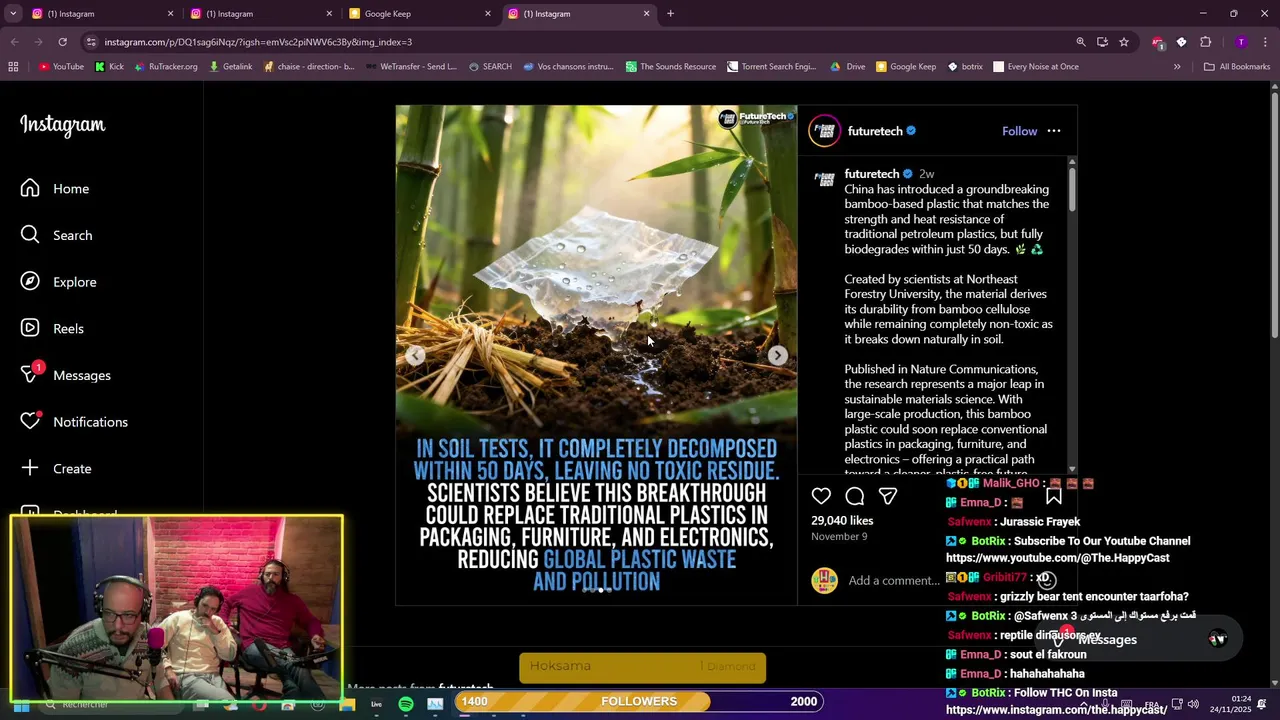1280x720 pixels.
Task: Open the Chrome Extensions puzzle icon
Action: click(1205, 42)
